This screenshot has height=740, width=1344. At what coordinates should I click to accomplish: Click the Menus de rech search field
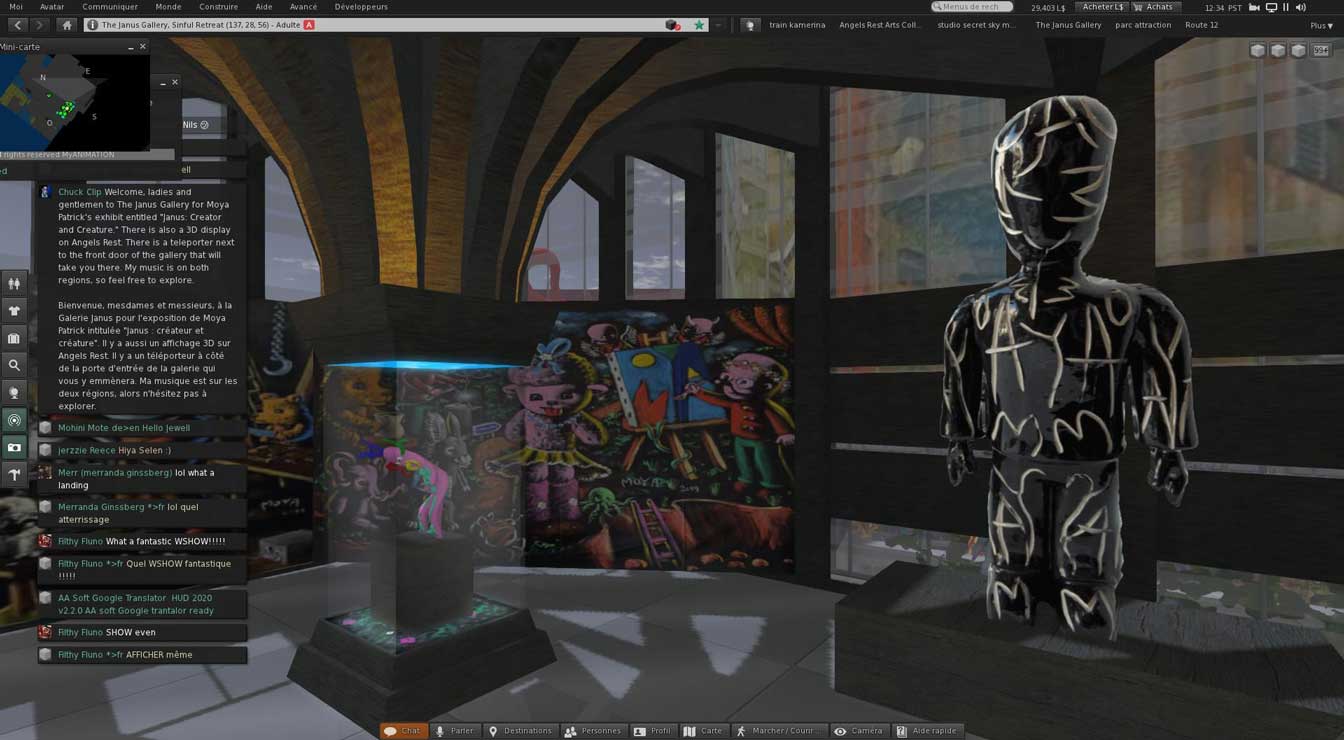click(x=971, y=7)
